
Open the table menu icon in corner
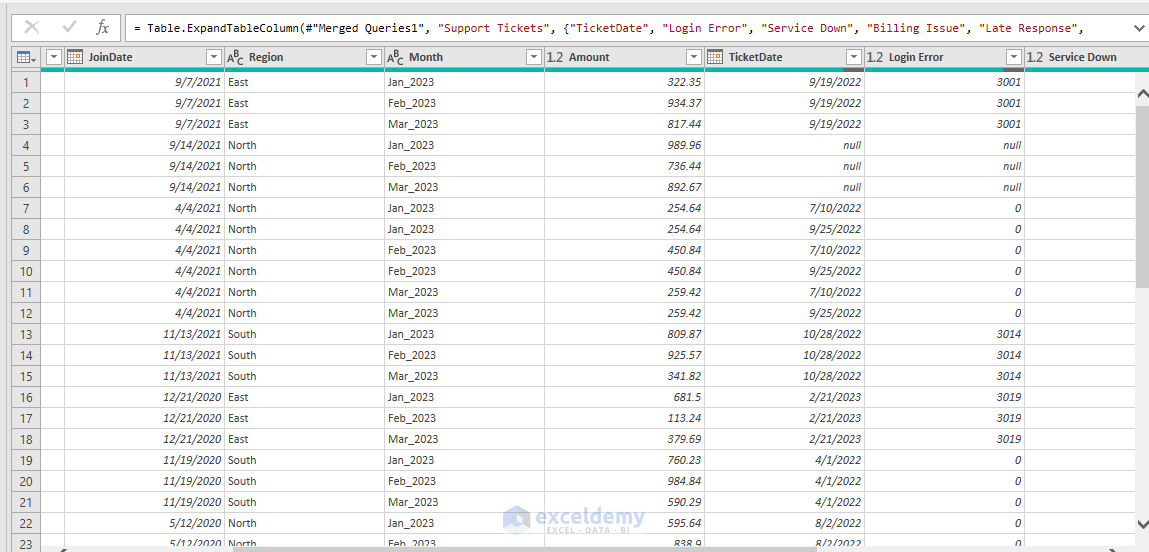(26, 57)
